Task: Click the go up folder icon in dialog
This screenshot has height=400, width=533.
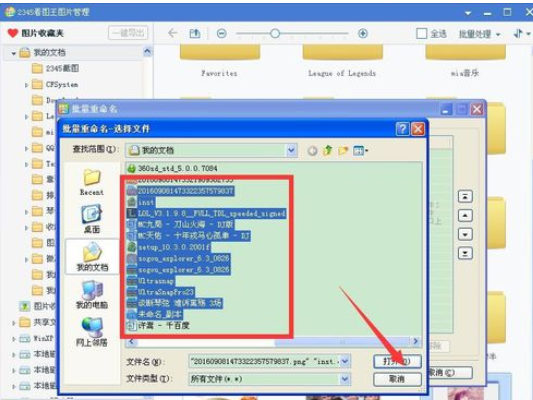Action: coord(328,150)
